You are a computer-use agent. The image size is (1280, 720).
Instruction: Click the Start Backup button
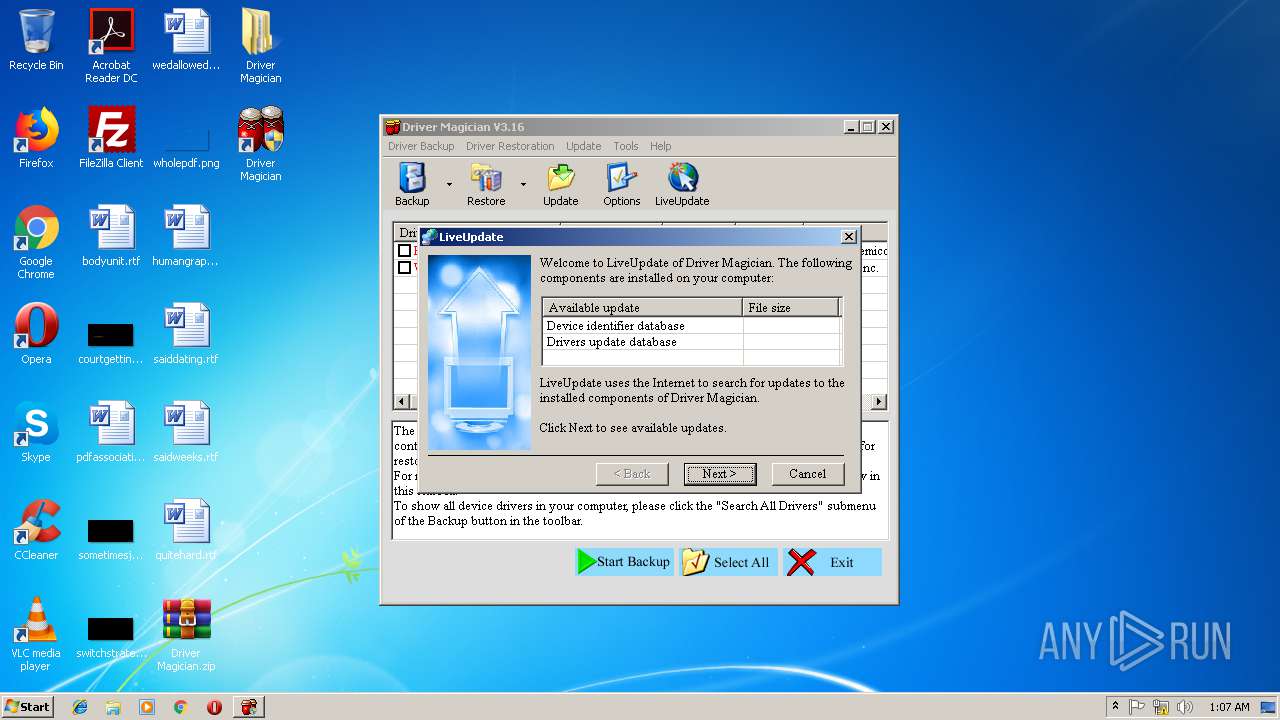624,562
